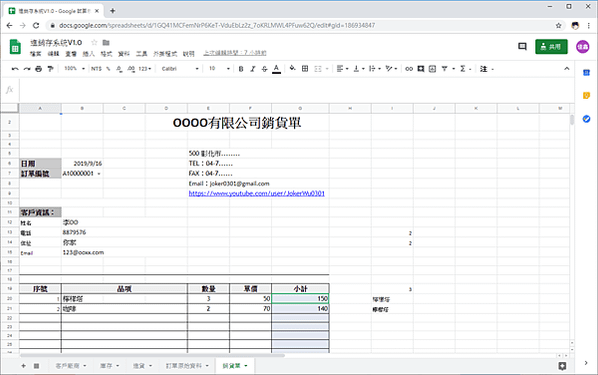
Task: Click the move to folder icon
Action: point(106,42)
